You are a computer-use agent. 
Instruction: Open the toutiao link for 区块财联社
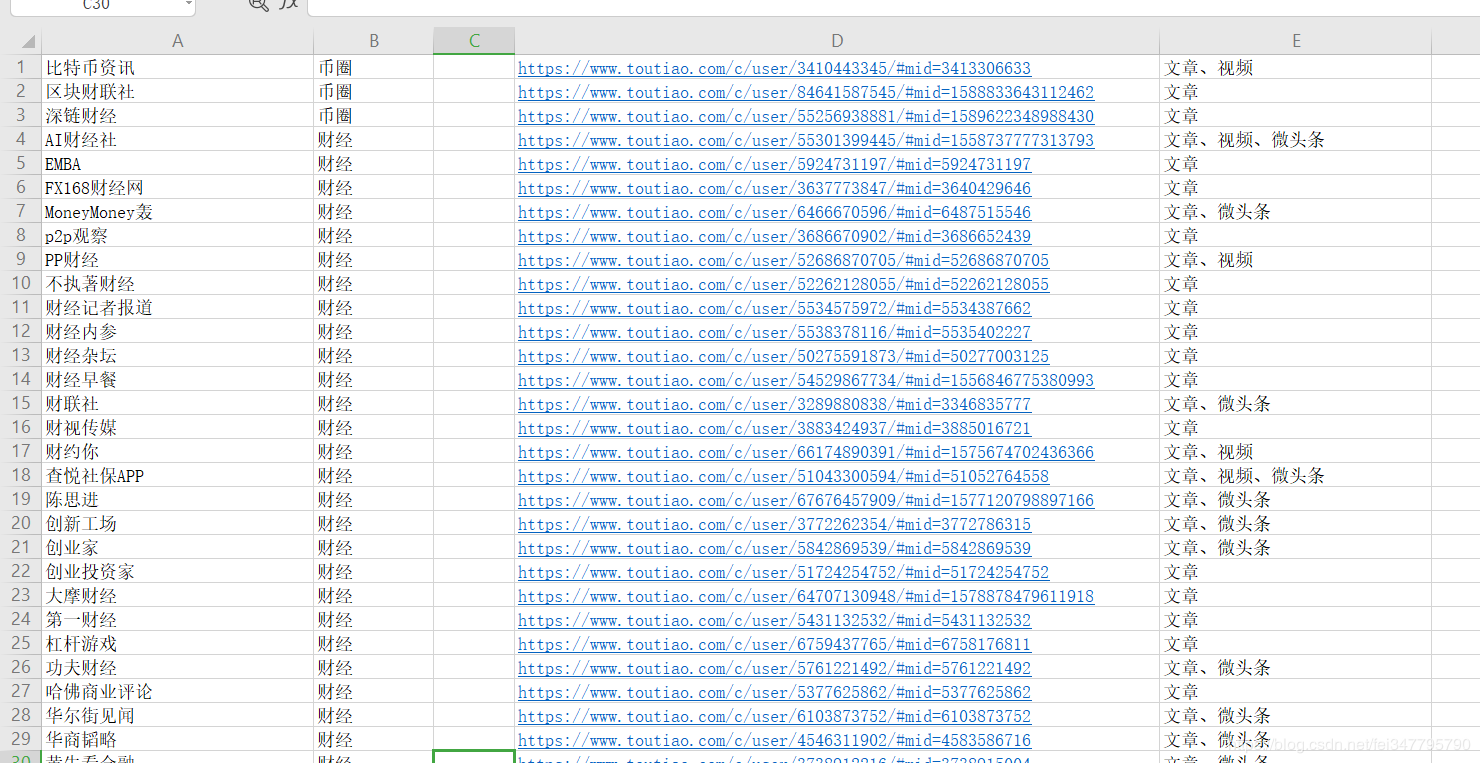[806, 92]
